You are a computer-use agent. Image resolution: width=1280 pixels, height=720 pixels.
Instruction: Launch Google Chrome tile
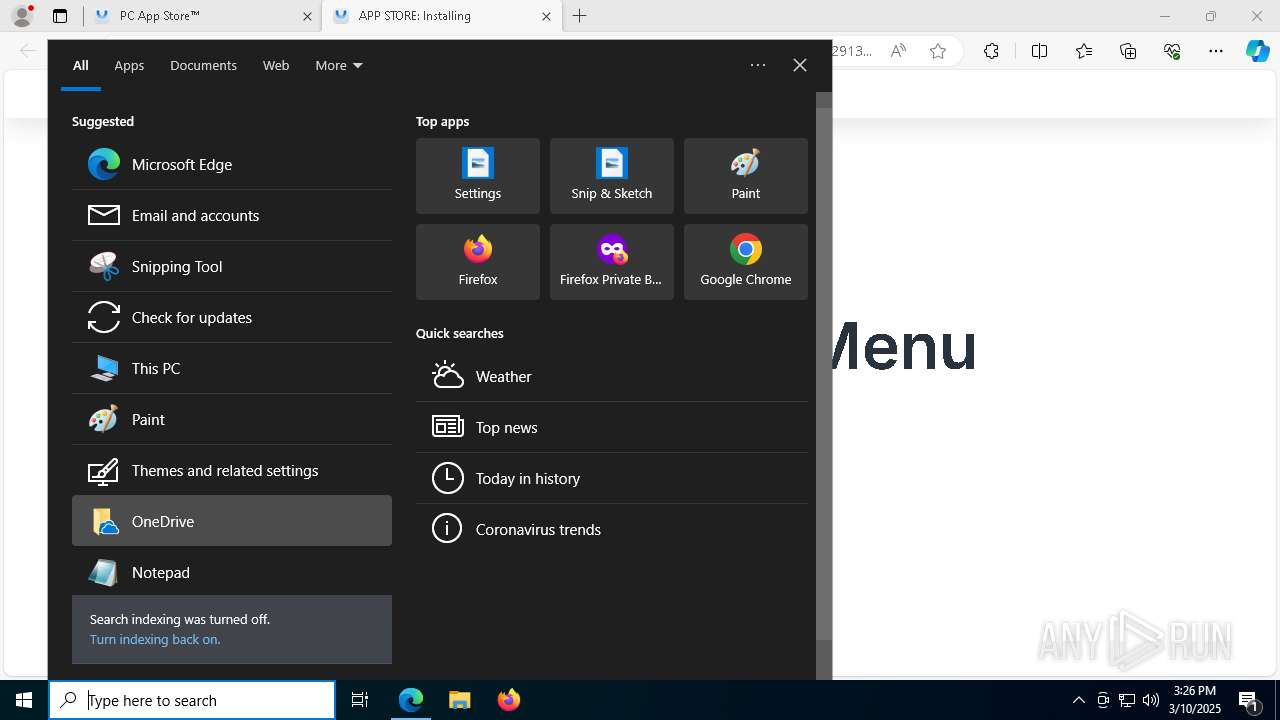[x=746, y=262]
